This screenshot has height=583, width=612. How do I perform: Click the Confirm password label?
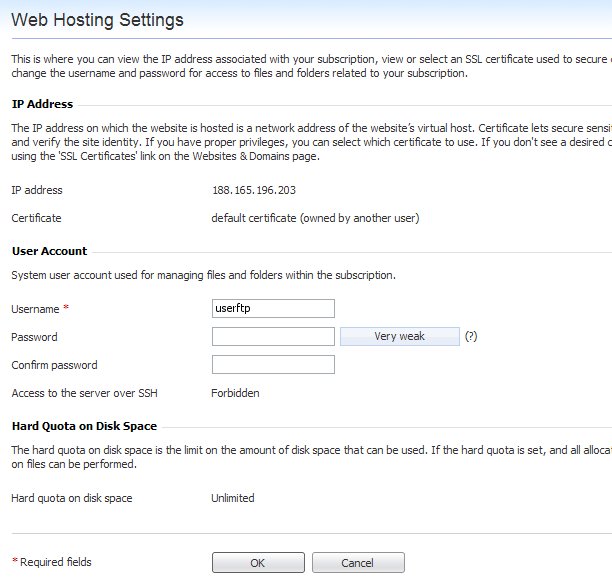tap(54, 365)
